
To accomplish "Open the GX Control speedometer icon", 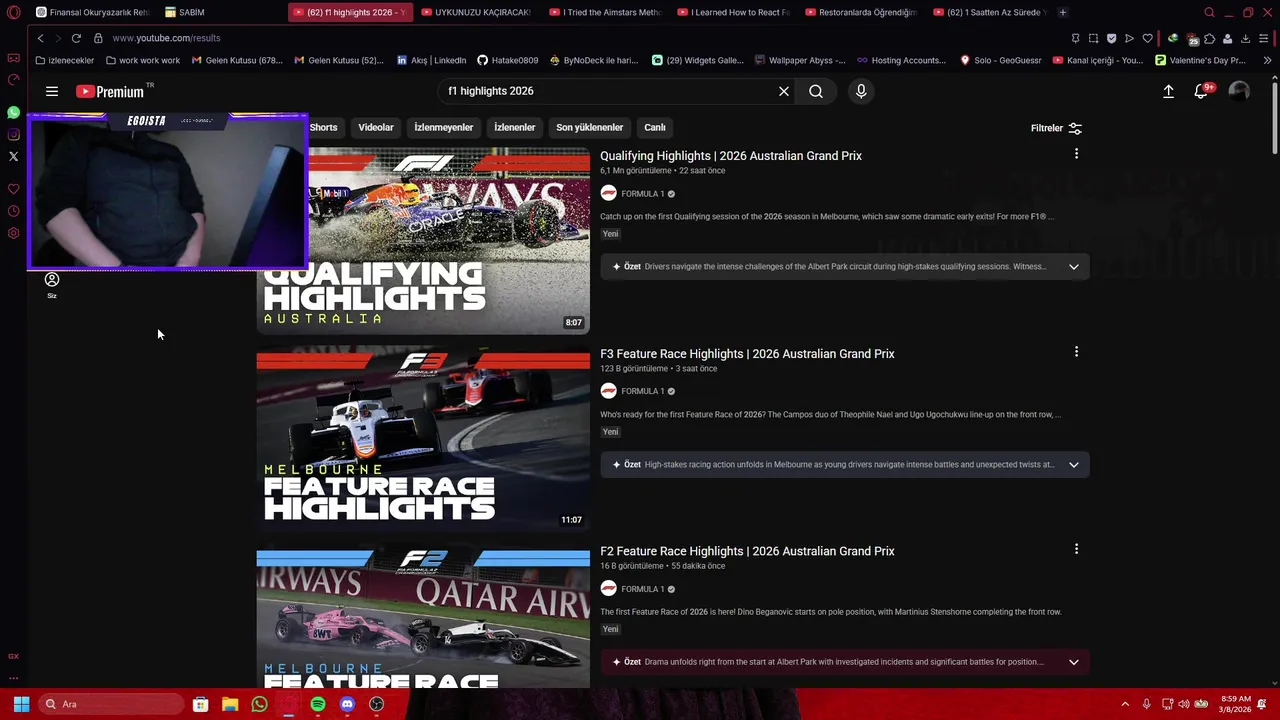I will (x=13, y=80).
